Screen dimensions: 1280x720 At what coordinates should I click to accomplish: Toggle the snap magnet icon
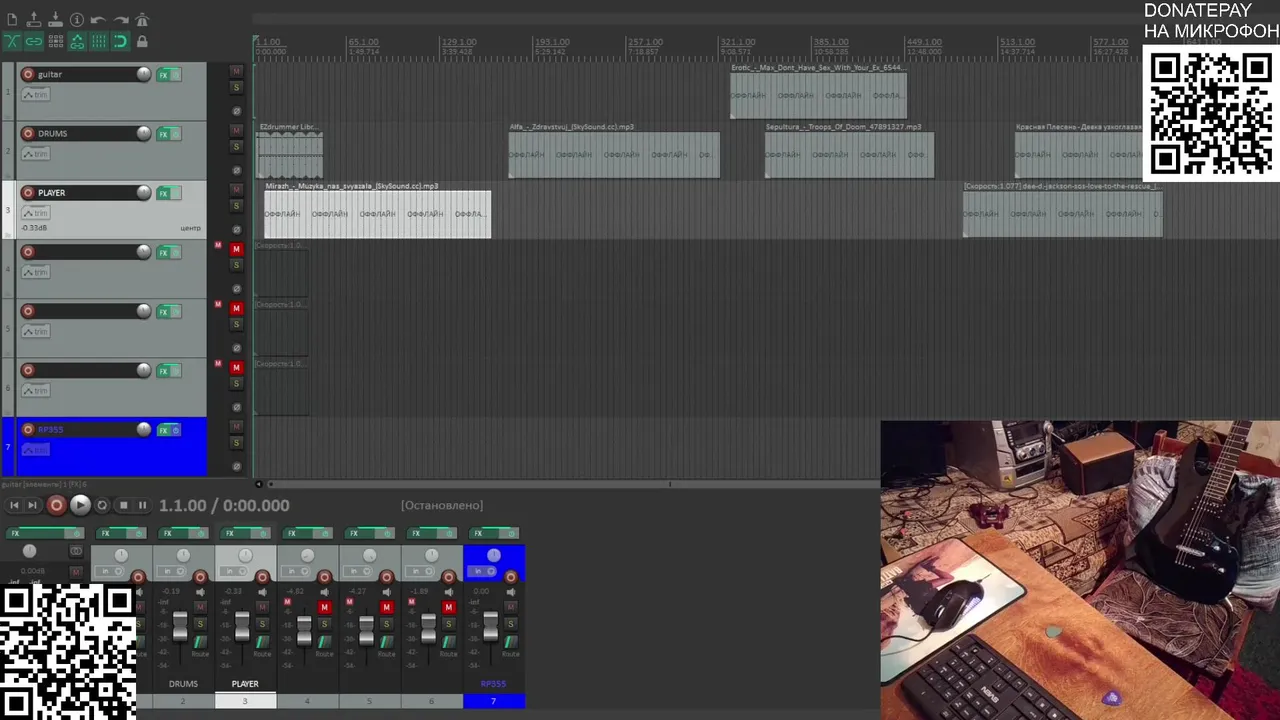(120, 41)
